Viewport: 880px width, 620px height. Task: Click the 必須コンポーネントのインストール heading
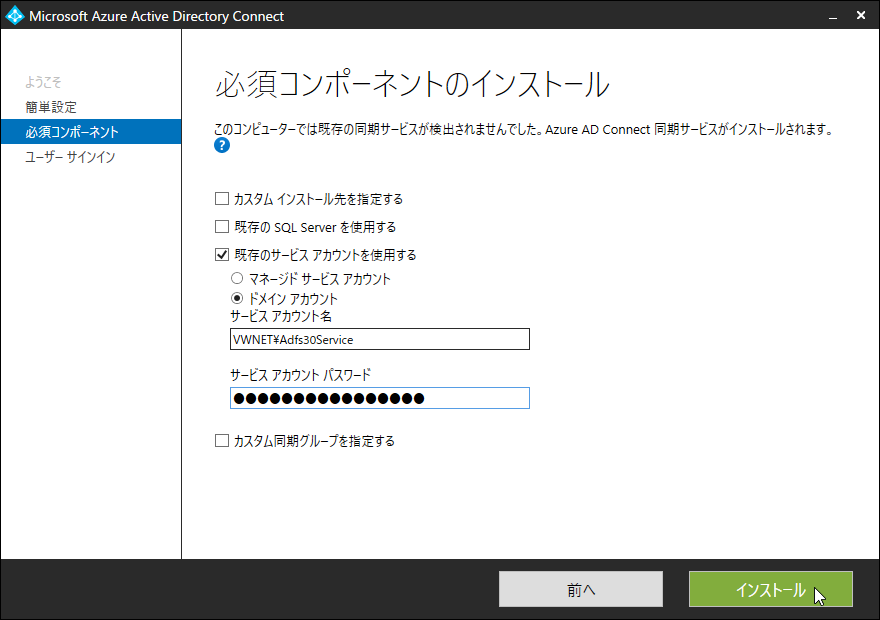coord(412,85)
